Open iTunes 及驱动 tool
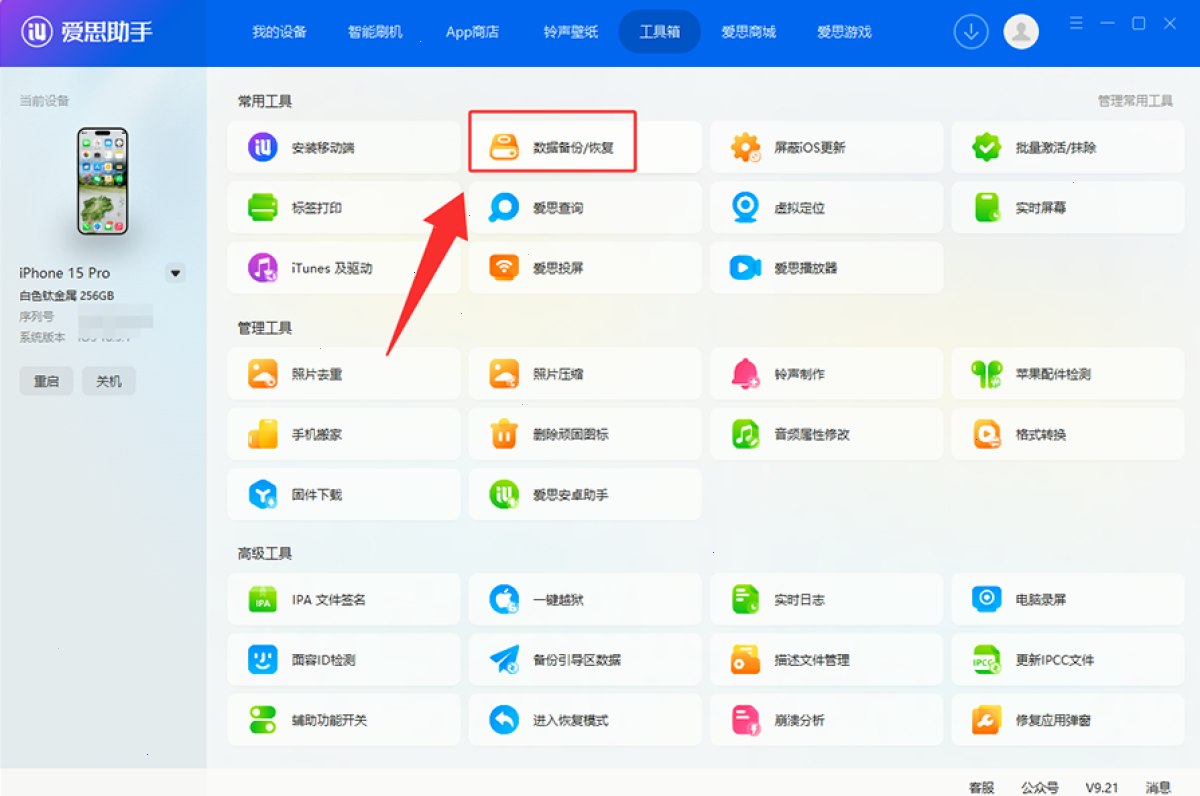The height and width of the screenshot is (796, 1200). (344, 268)
